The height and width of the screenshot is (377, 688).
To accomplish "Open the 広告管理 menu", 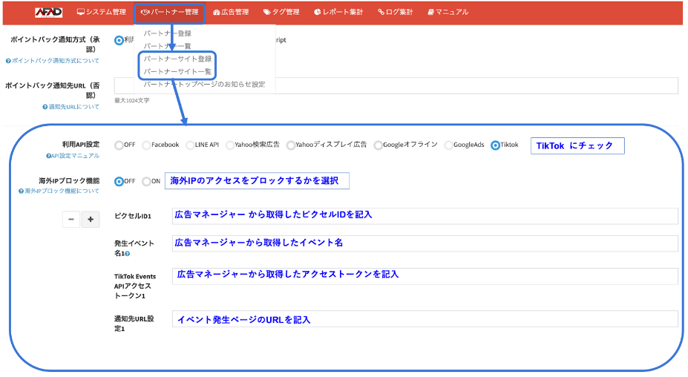I will pos(231,12).
